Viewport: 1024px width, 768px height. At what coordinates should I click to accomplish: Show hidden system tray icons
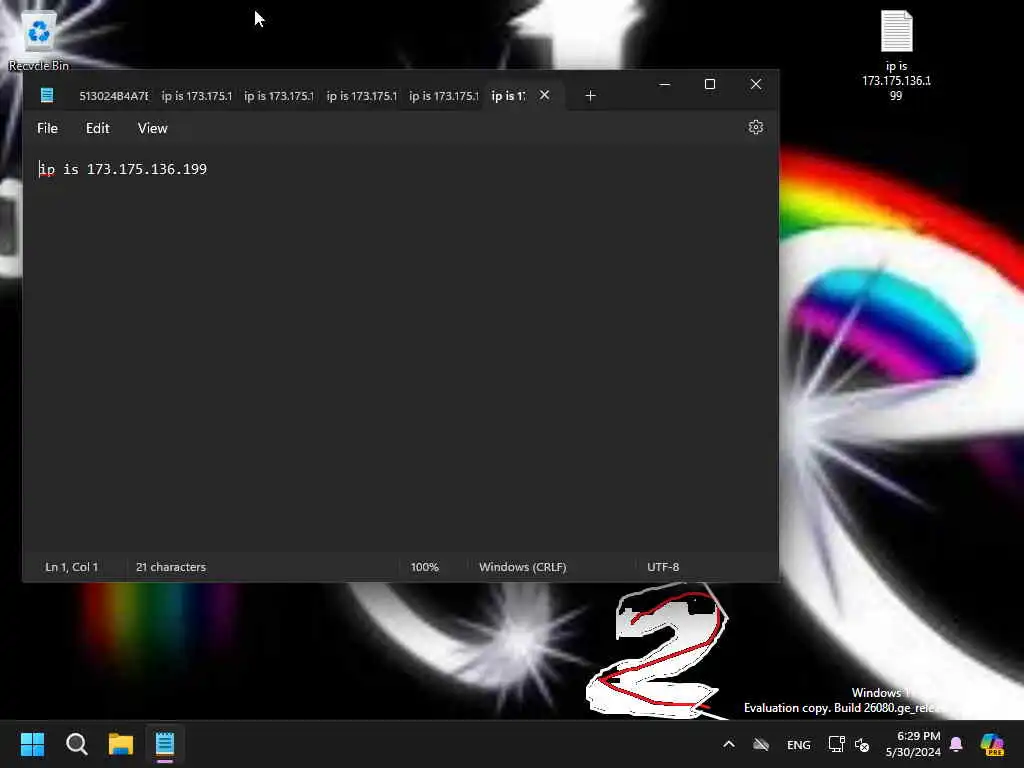[729, 744]
